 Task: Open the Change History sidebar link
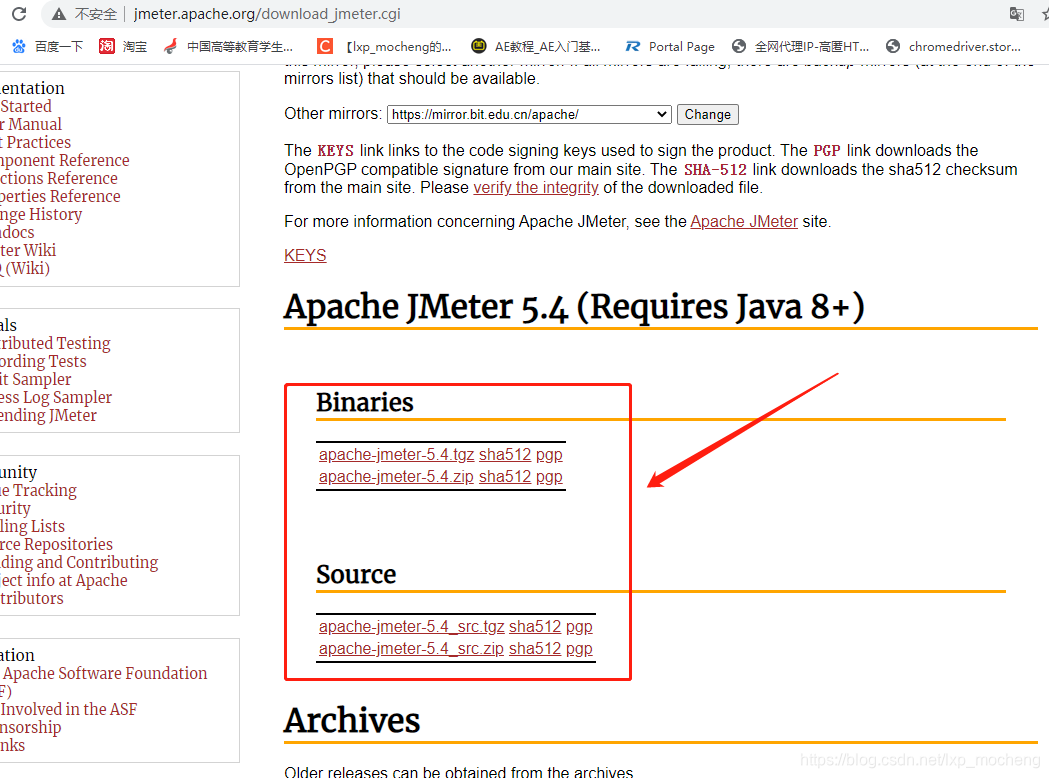41,215
